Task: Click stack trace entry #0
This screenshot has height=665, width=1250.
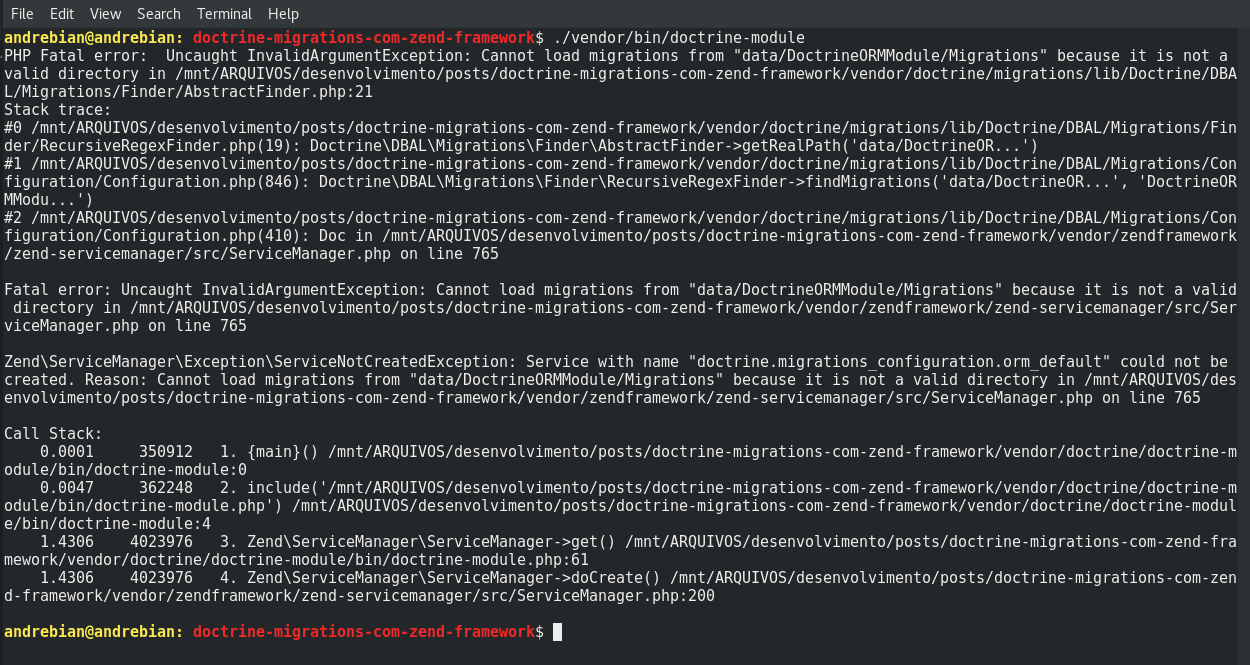Action: 620,137
